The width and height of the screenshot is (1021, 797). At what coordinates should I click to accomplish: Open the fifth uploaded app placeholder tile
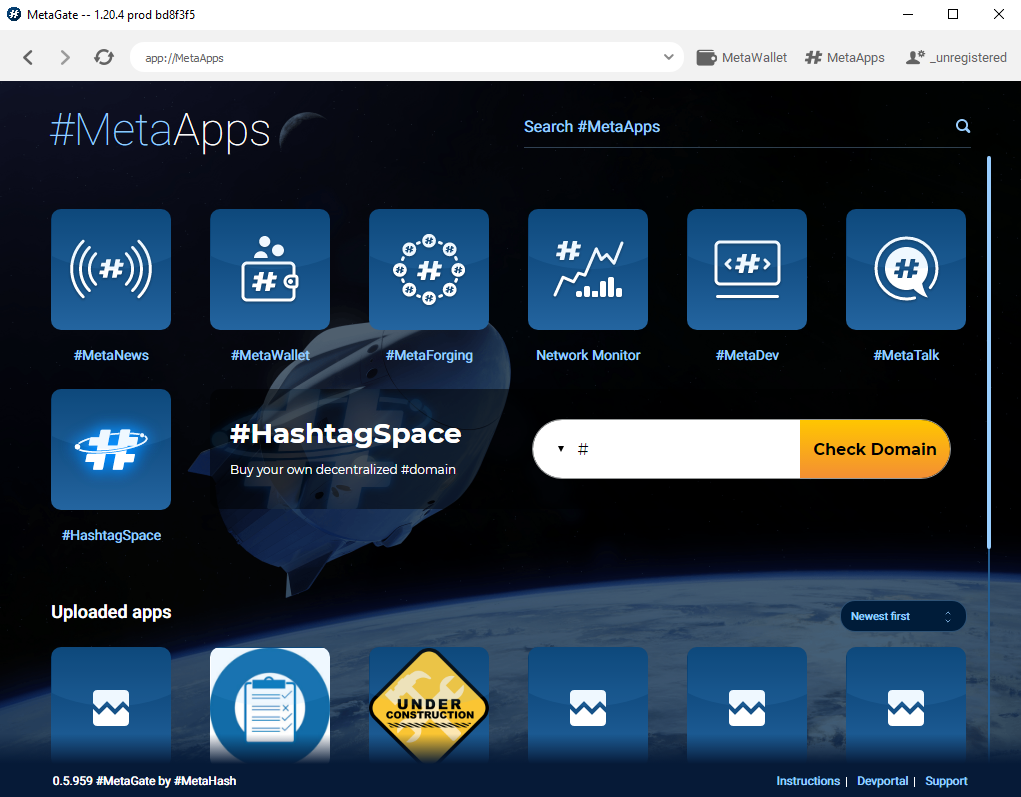coord(746,705)
